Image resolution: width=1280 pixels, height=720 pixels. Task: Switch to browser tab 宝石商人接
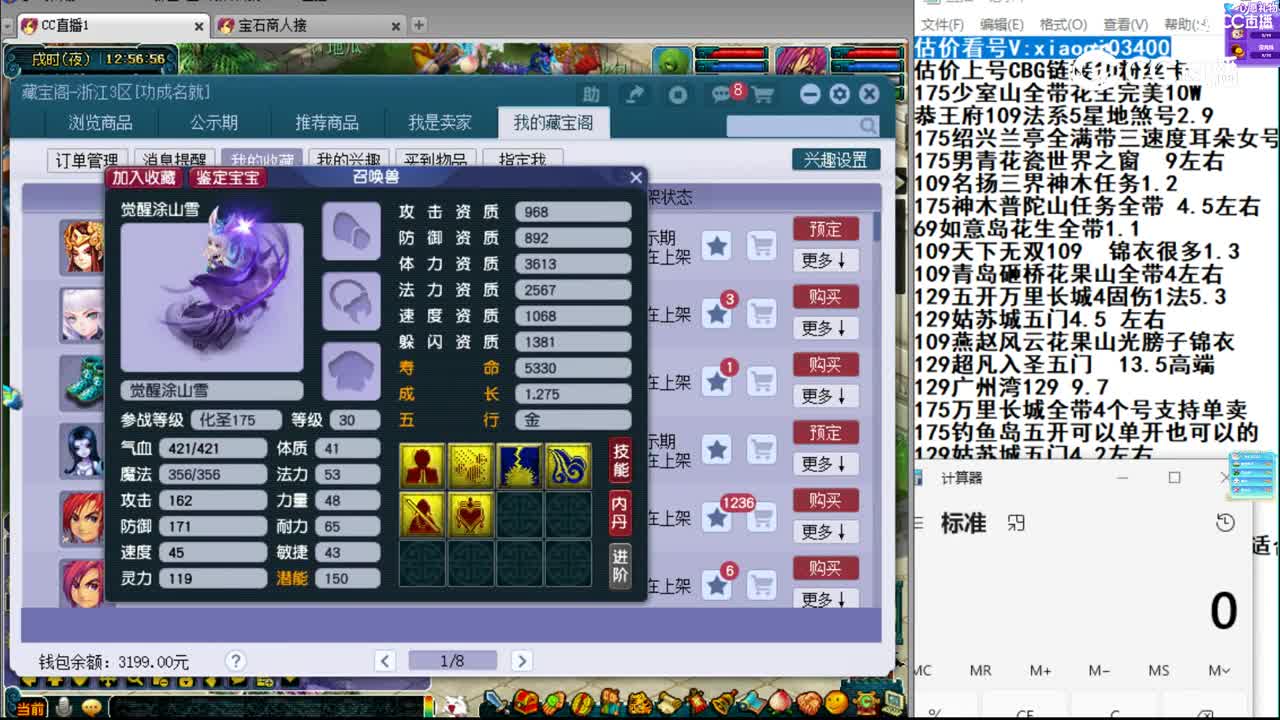[x=272, y=25]
